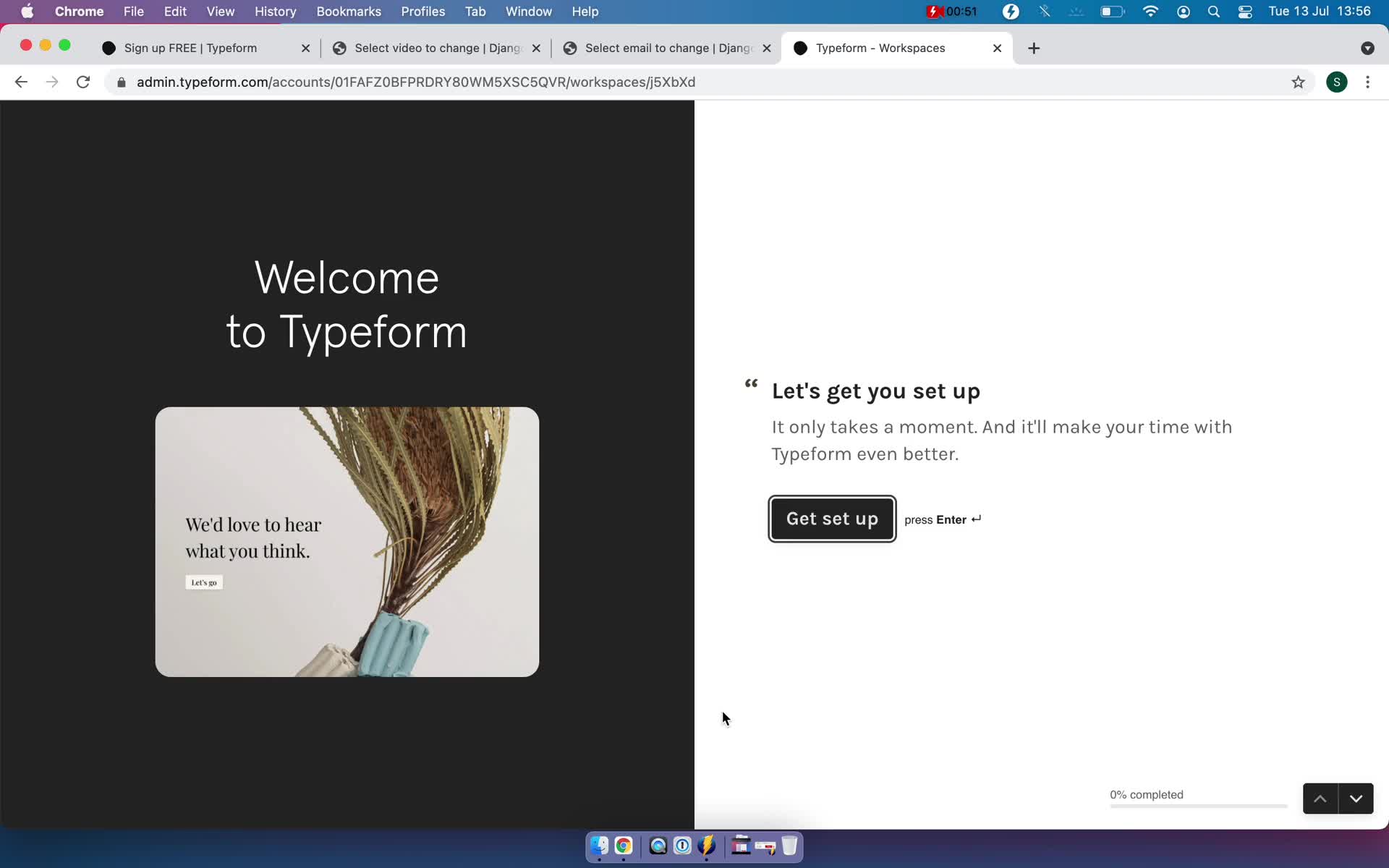
Task: Select the Select video to change Django tab
Action: 438,47
